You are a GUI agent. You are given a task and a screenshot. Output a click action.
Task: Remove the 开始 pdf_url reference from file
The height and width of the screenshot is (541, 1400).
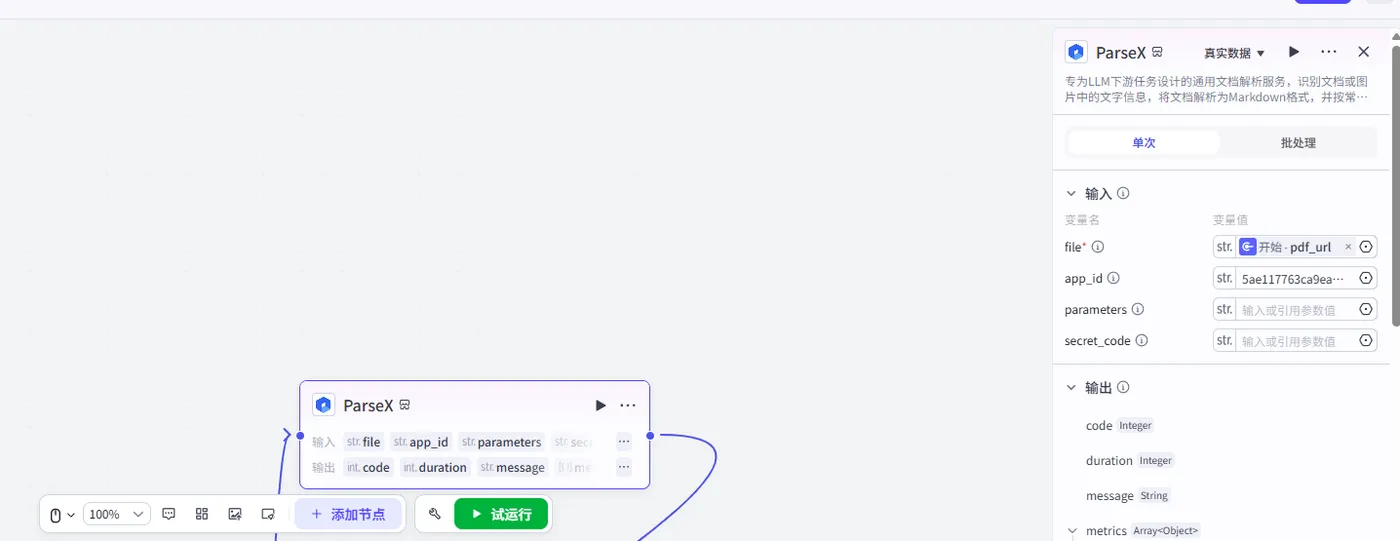tap(1347, 247)
